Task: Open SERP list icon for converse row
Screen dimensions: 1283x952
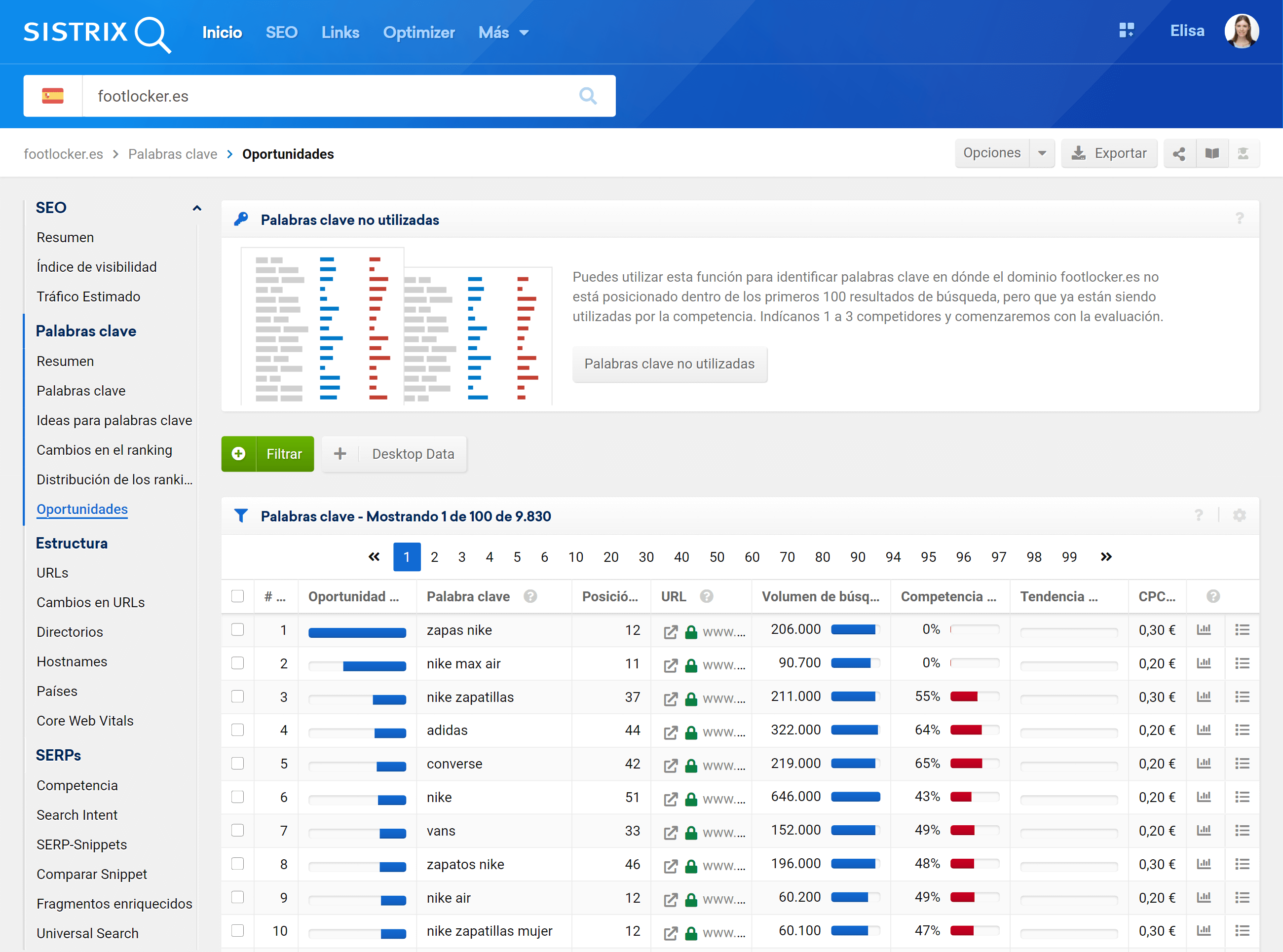Action: click(1242, 764)
